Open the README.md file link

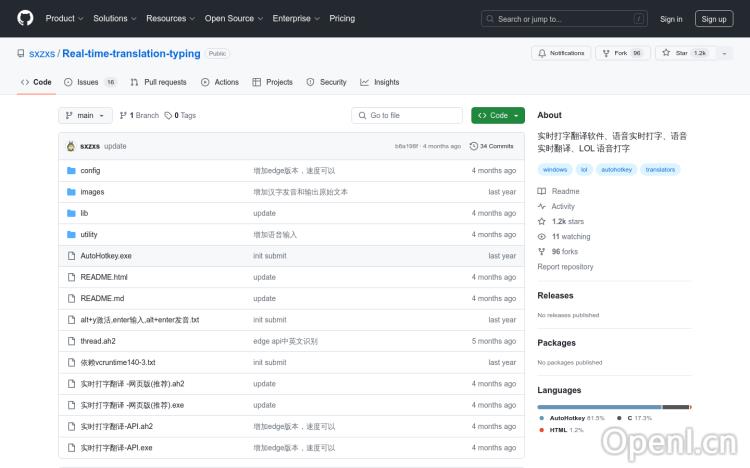[x=102, y=298]
